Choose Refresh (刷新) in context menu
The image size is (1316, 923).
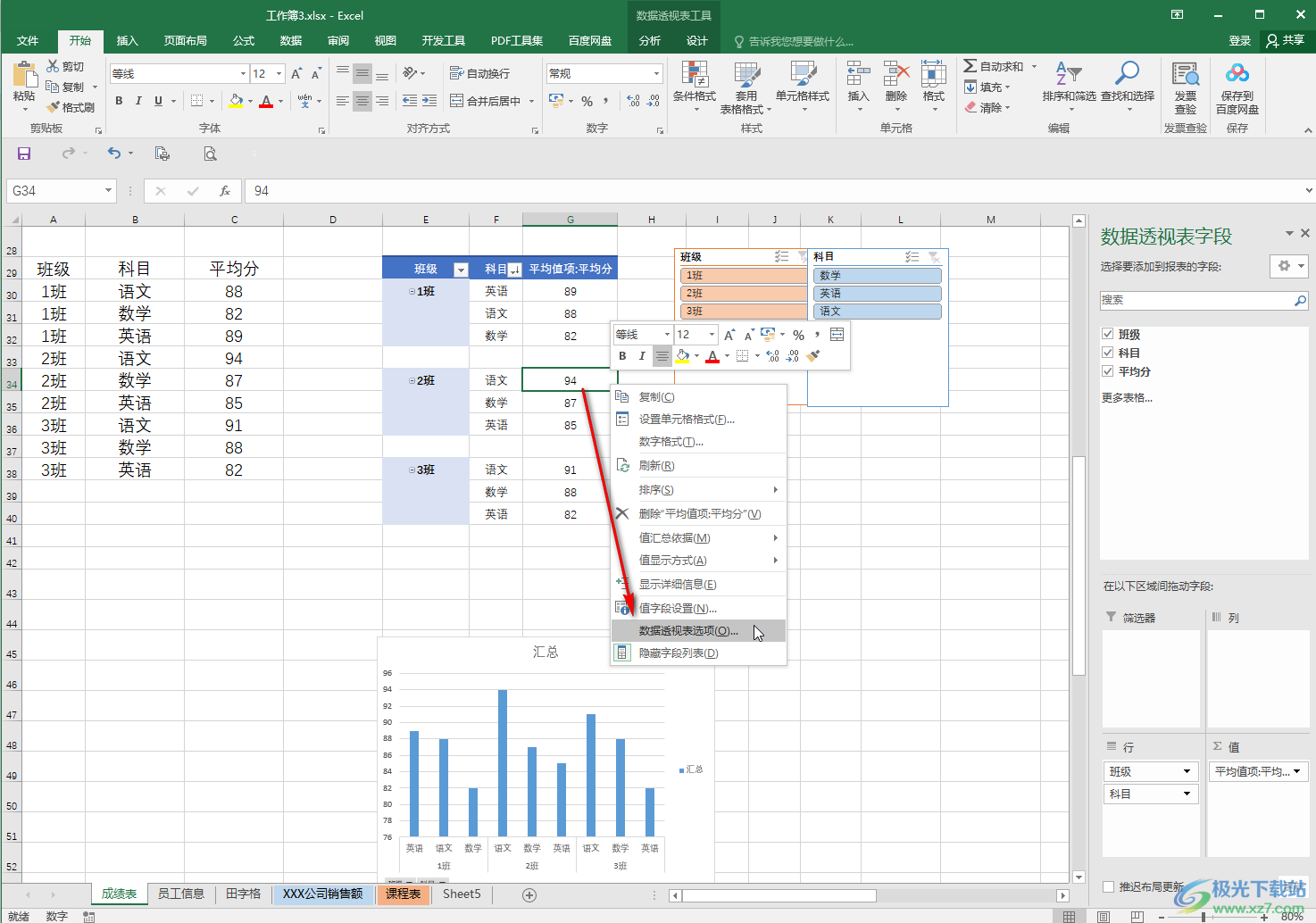698,465
